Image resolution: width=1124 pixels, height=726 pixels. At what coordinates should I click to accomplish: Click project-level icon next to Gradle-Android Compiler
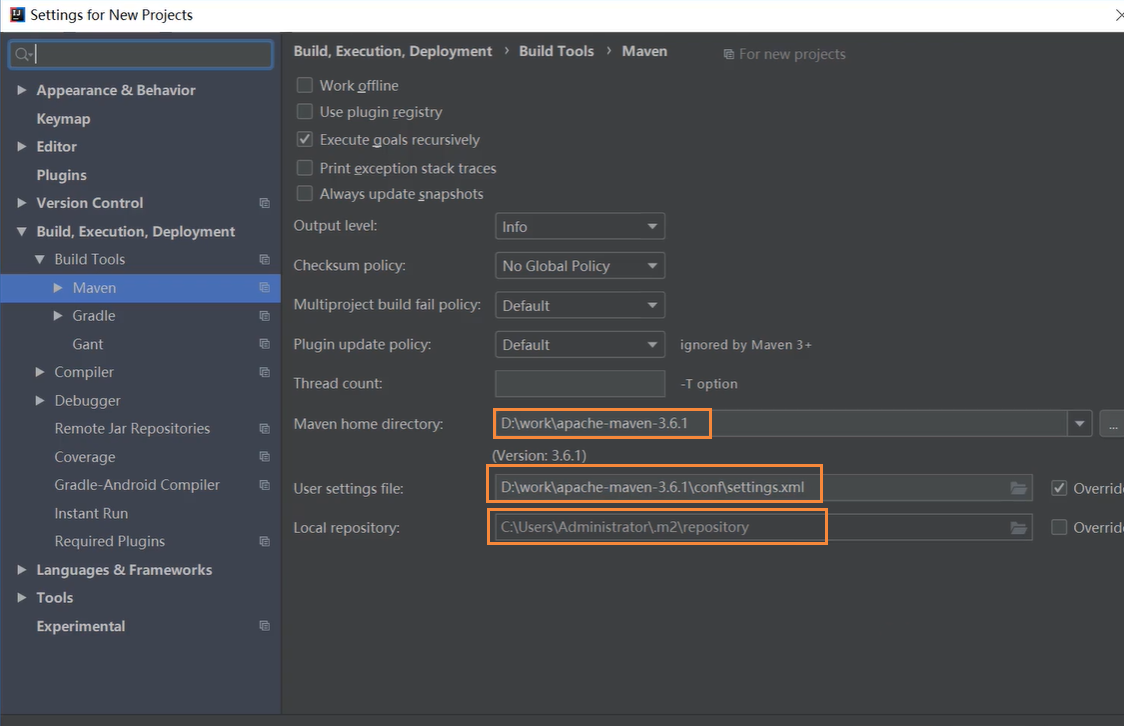265,485
